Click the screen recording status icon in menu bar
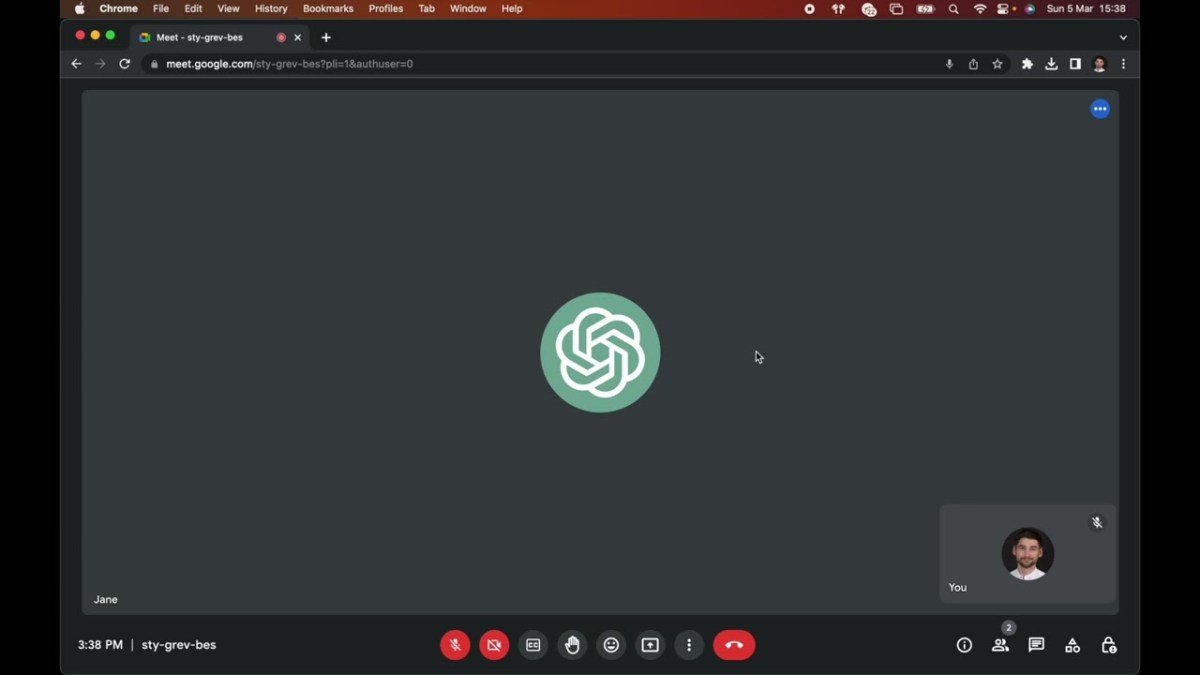The width and height of the screenshot is (1200, 675). [810, 8]
